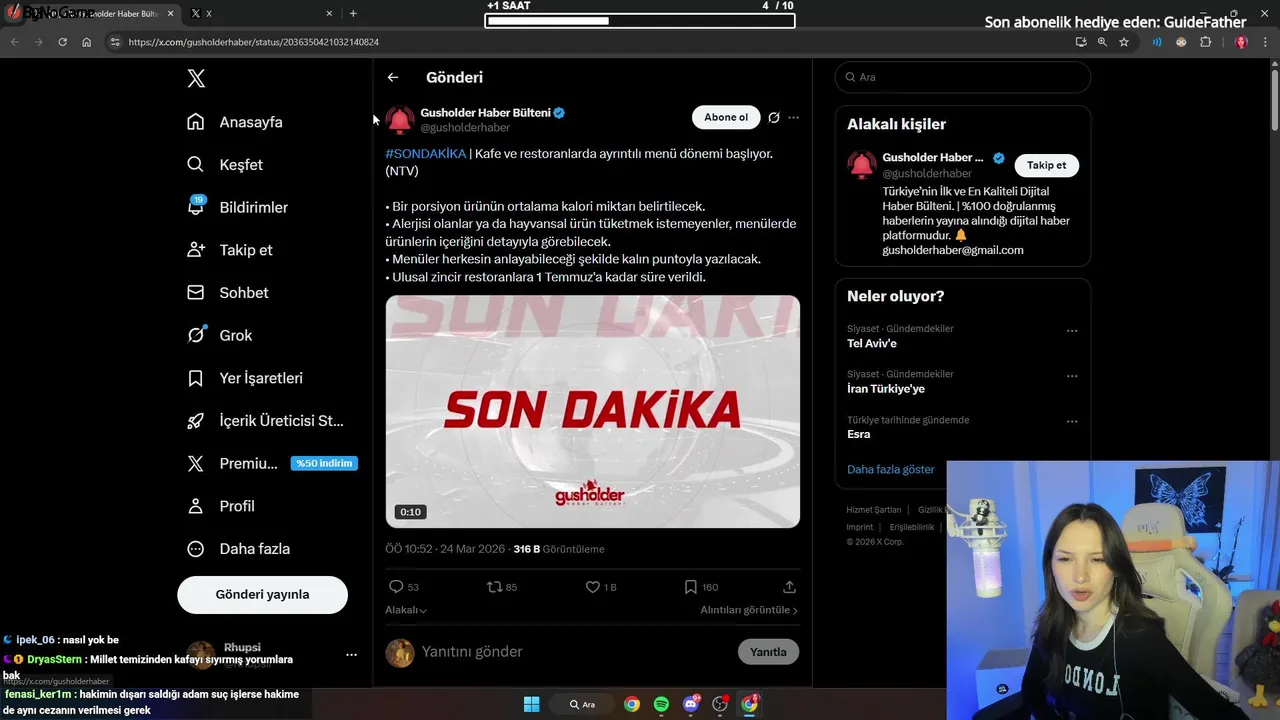Screen dimensions: 1280x720
Task: Go back using the Gönderi arrow
Action: coord(393,77)
